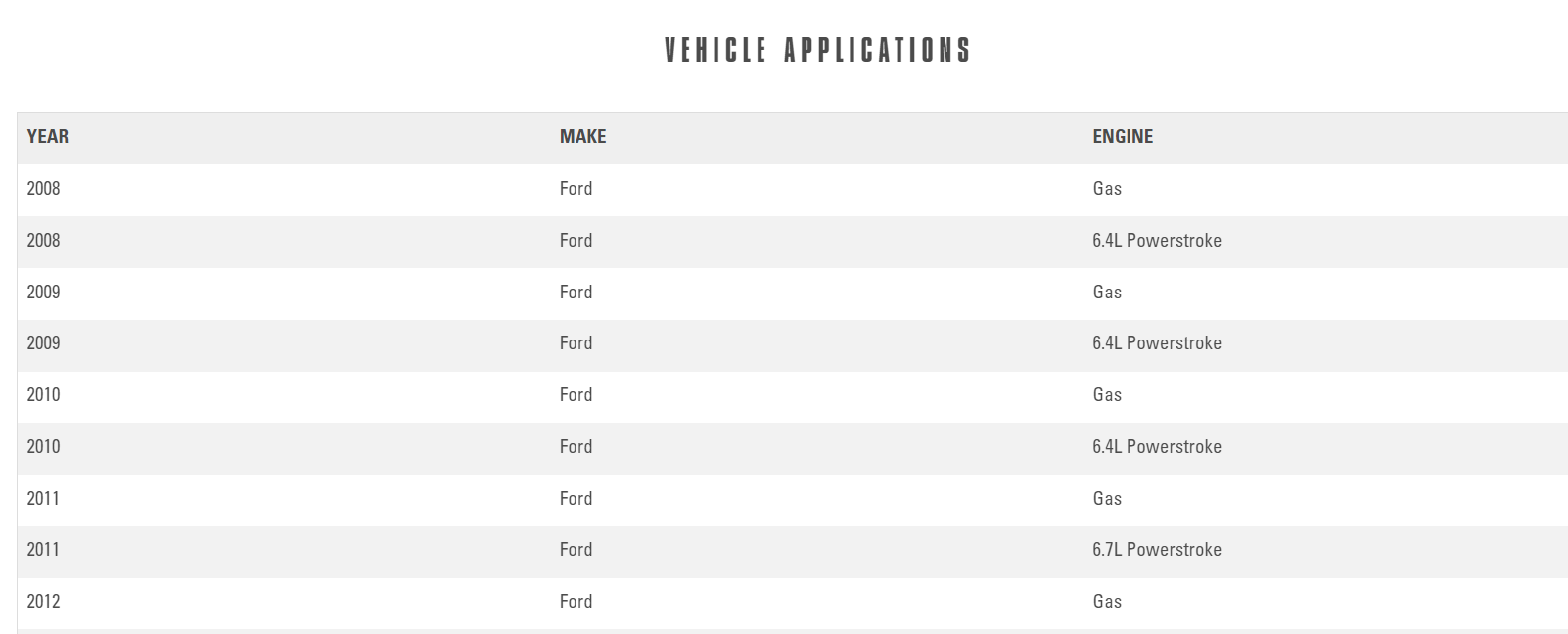Click the 2009 year in the Gas row
The image size is (1568, 634).
pos(43,293)
